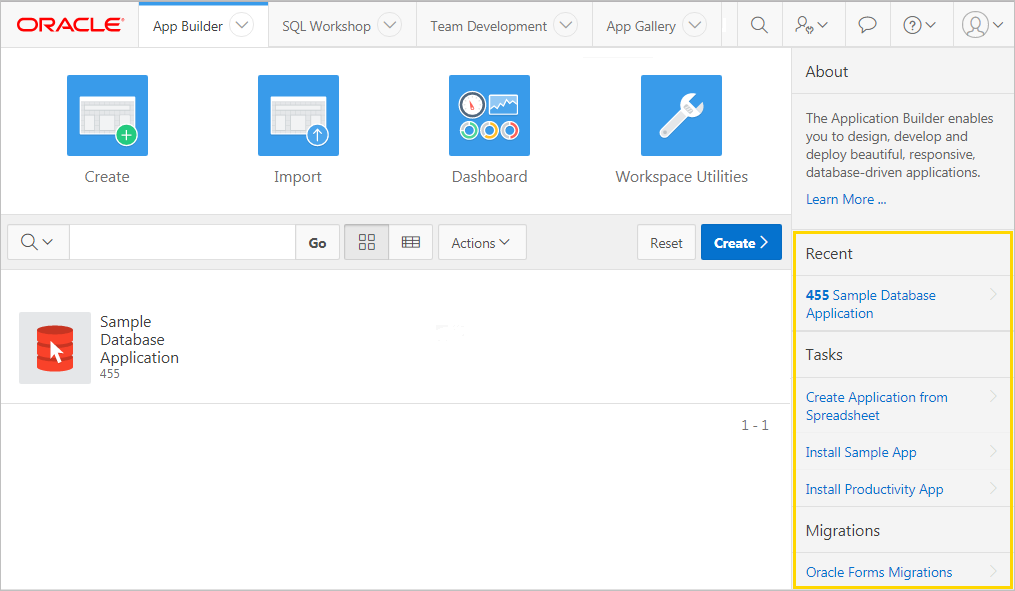This screenshot has height=591, width=1015.
Task: Open the Import application icon
Action: pyautogui.click(x=298, y=115)
